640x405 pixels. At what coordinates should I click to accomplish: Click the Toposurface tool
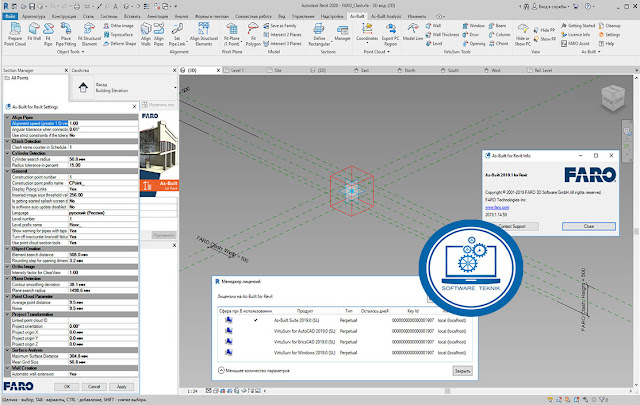118,35
